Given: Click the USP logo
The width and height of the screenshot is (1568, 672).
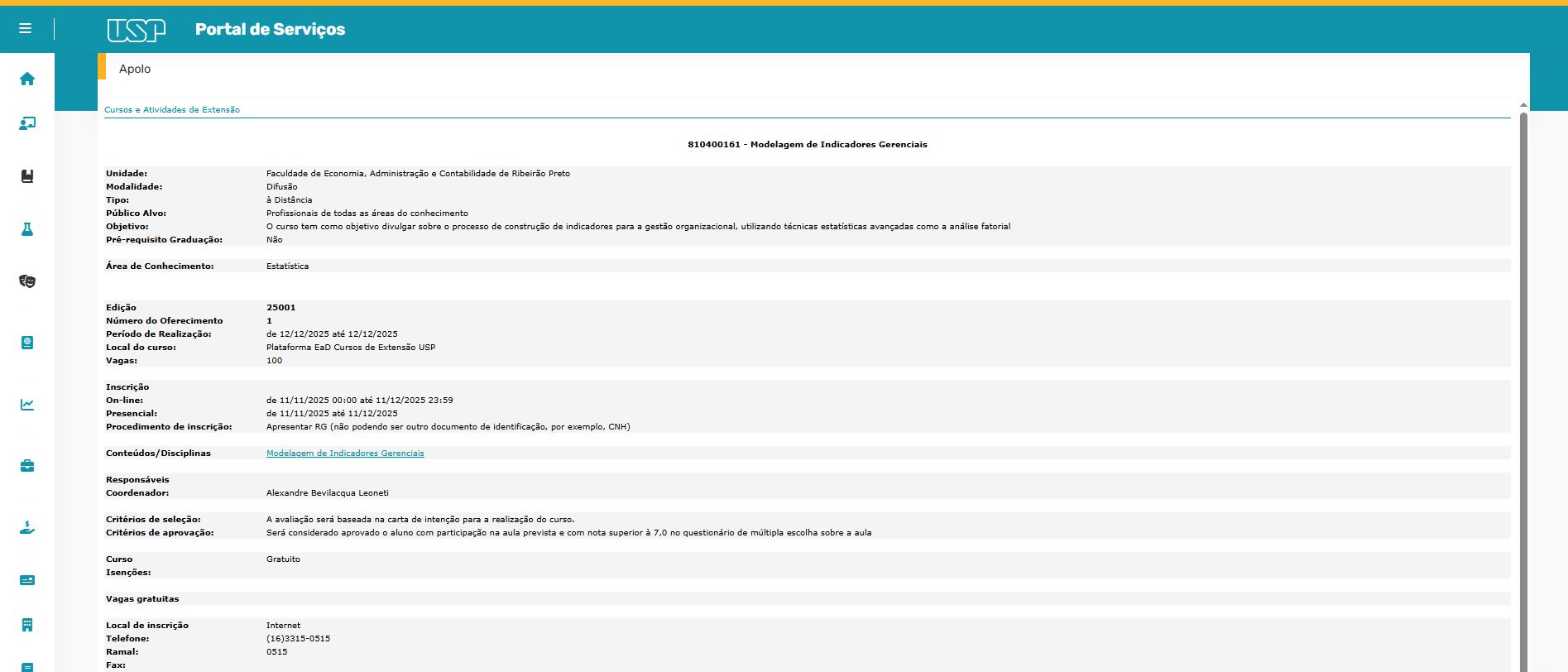Looking at the screenshot, I should [x=137, y=30].
